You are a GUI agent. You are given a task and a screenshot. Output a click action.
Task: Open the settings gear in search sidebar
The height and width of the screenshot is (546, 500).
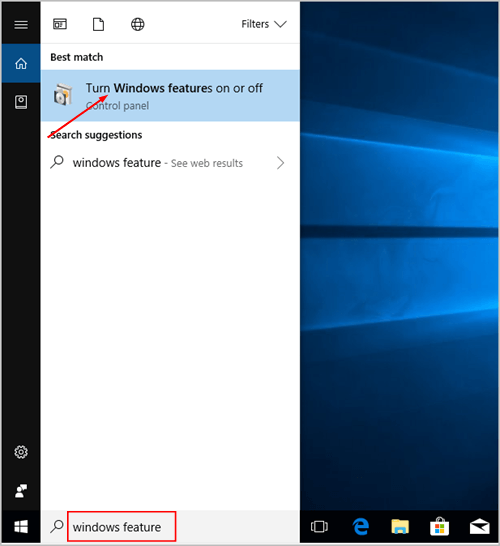tap(21, 452)
